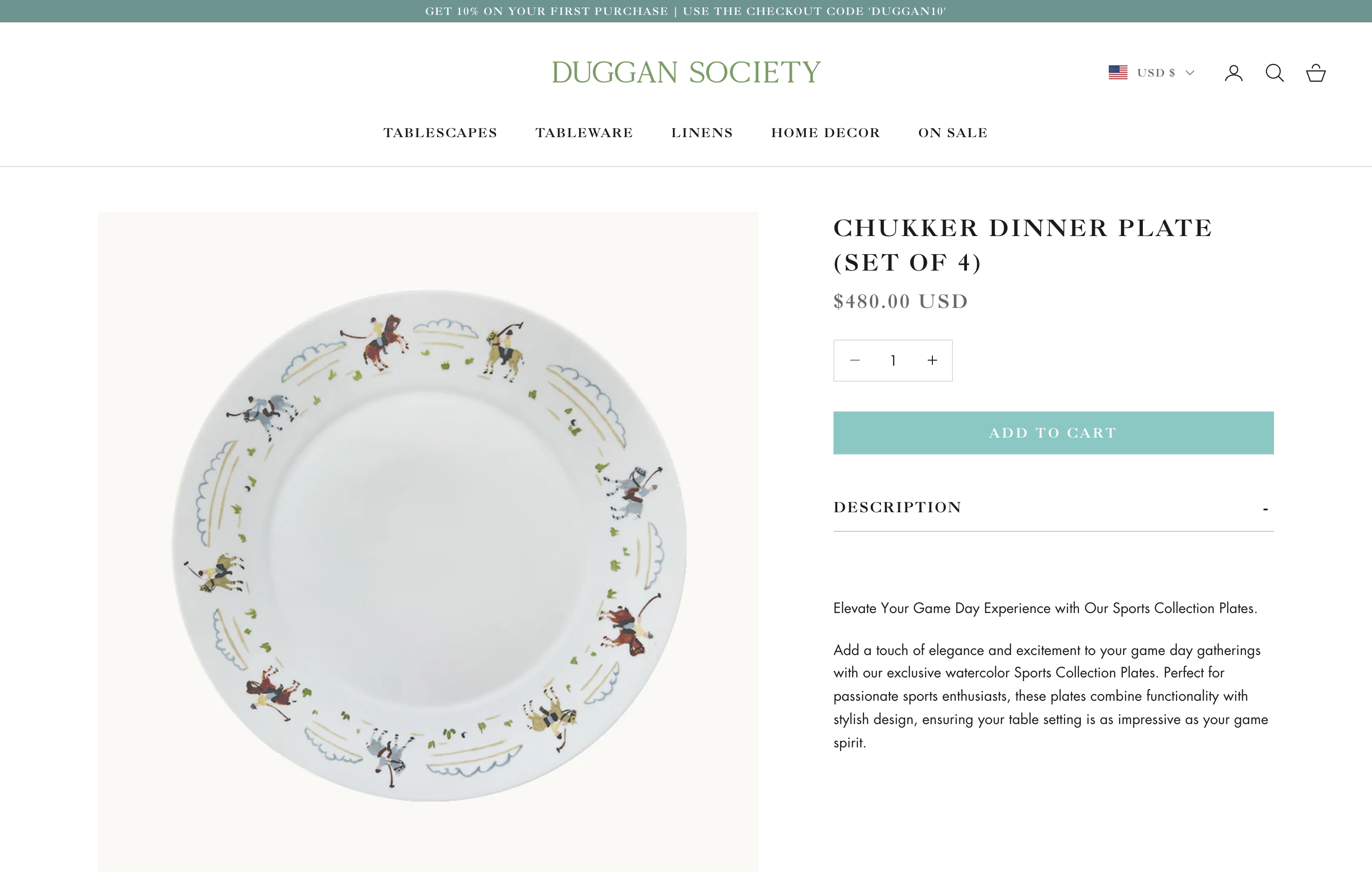Open the ON SALE page
1372x892 pixels.
coord(953,132)
